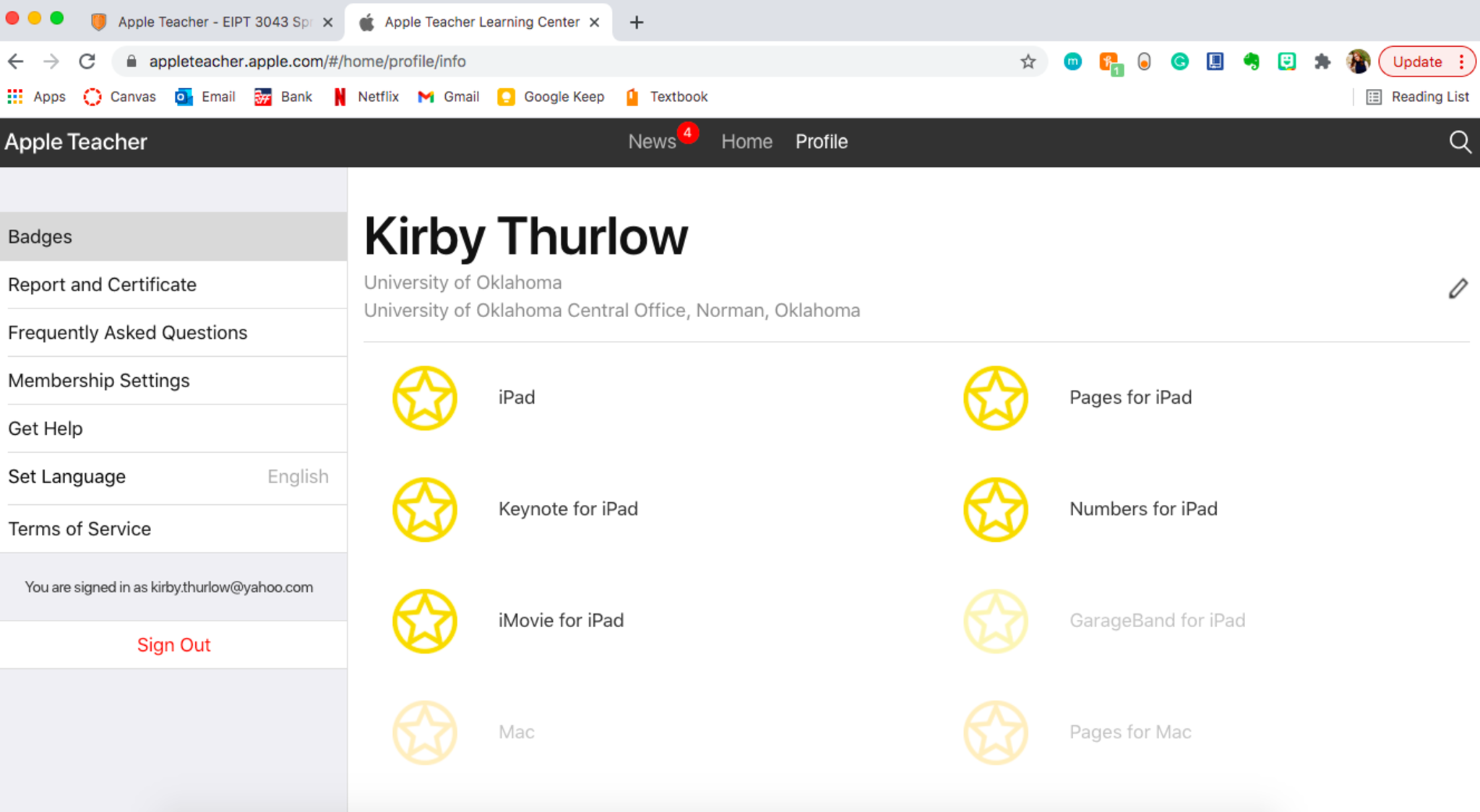Open Set Language option showing English
The image size is (1480, 812).
pyautogui.click(x=168, y=477)
